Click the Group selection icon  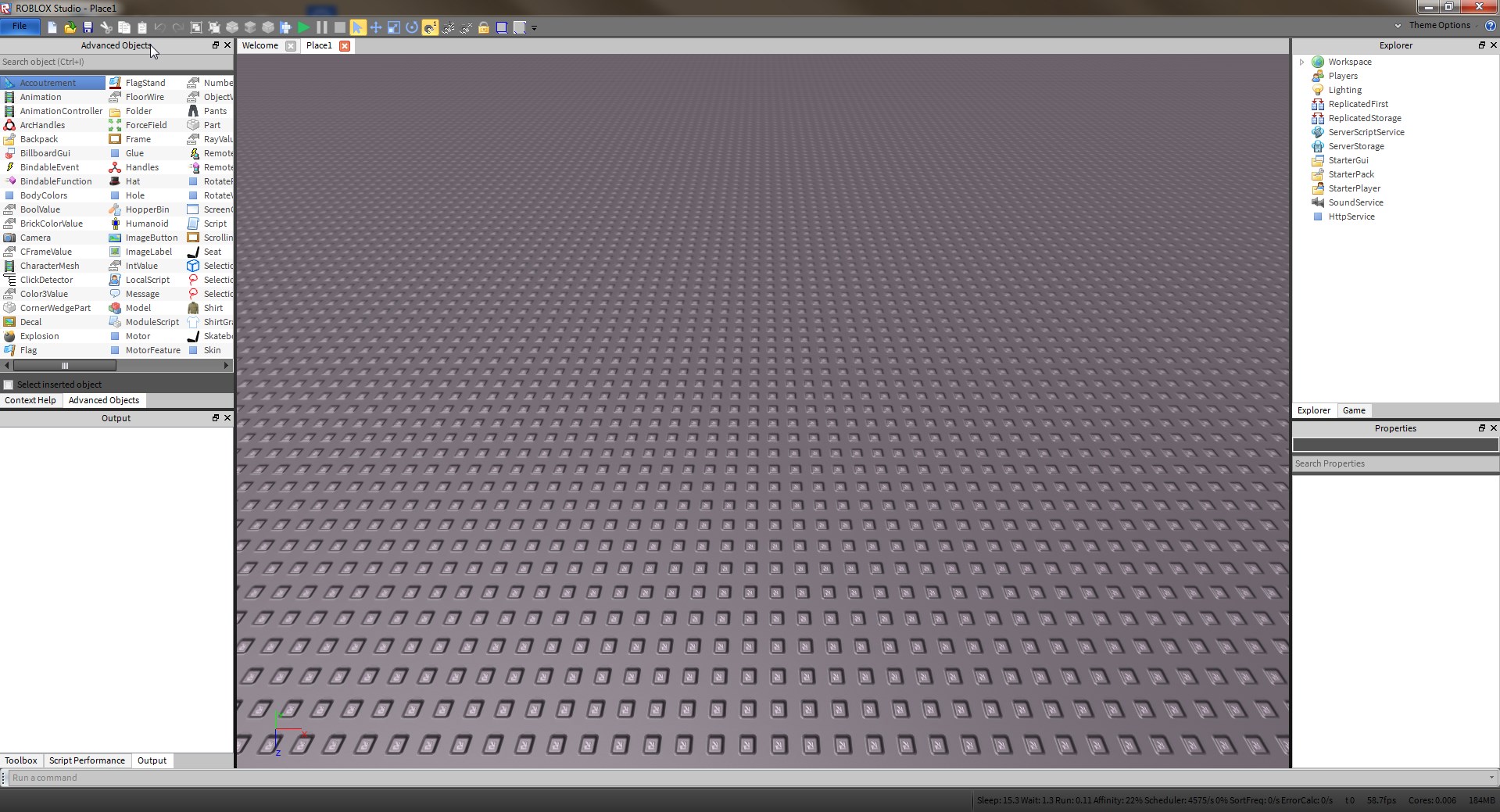pos(196,27)
